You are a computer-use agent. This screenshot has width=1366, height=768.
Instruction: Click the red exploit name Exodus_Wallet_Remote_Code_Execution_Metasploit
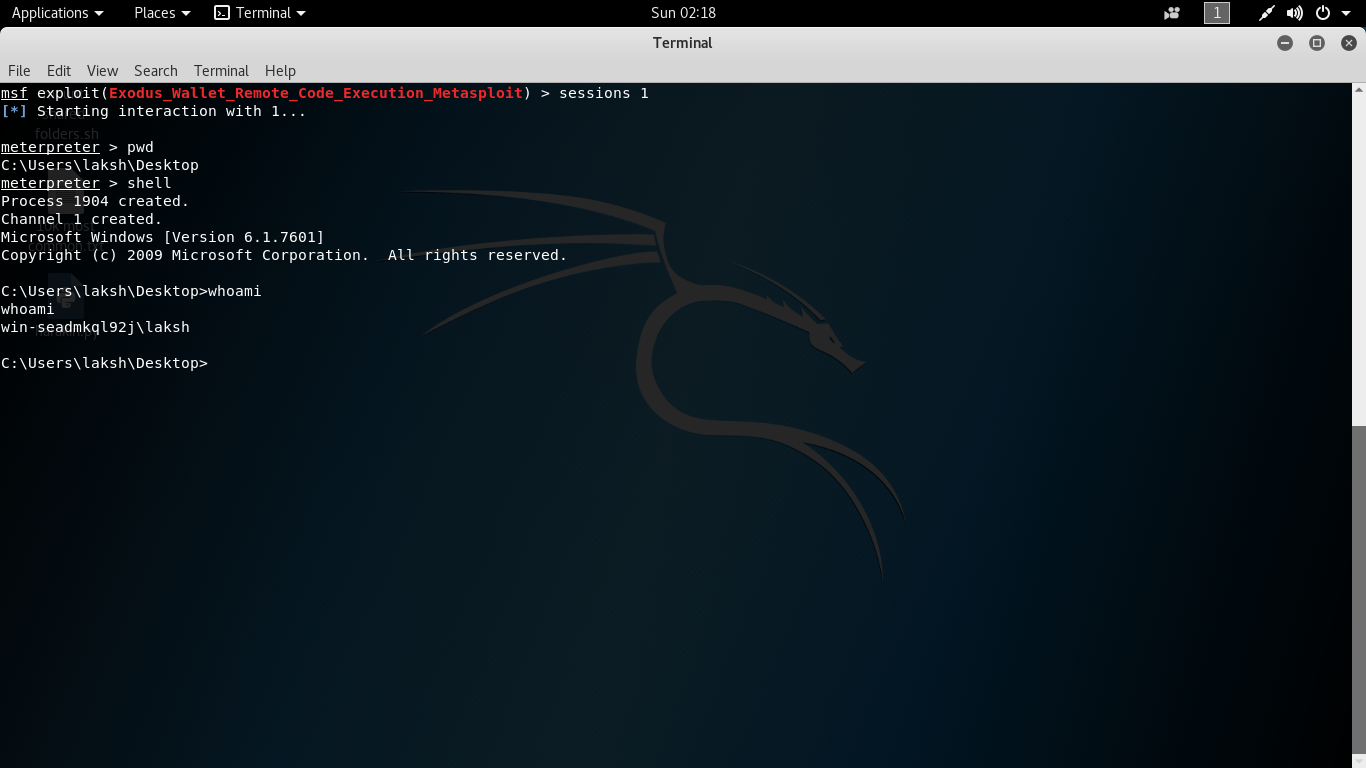click(316, 93)
